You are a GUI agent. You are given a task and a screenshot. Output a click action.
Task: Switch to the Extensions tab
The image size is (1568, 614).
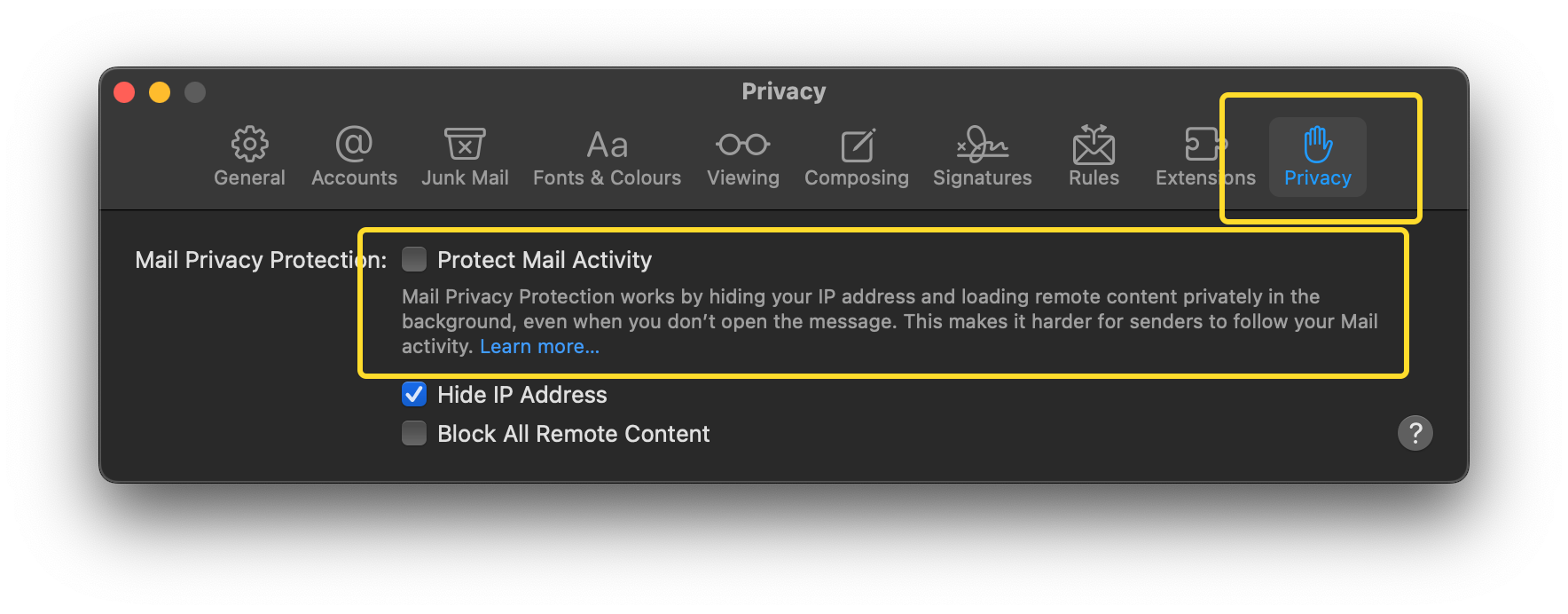click(1205, 157)
